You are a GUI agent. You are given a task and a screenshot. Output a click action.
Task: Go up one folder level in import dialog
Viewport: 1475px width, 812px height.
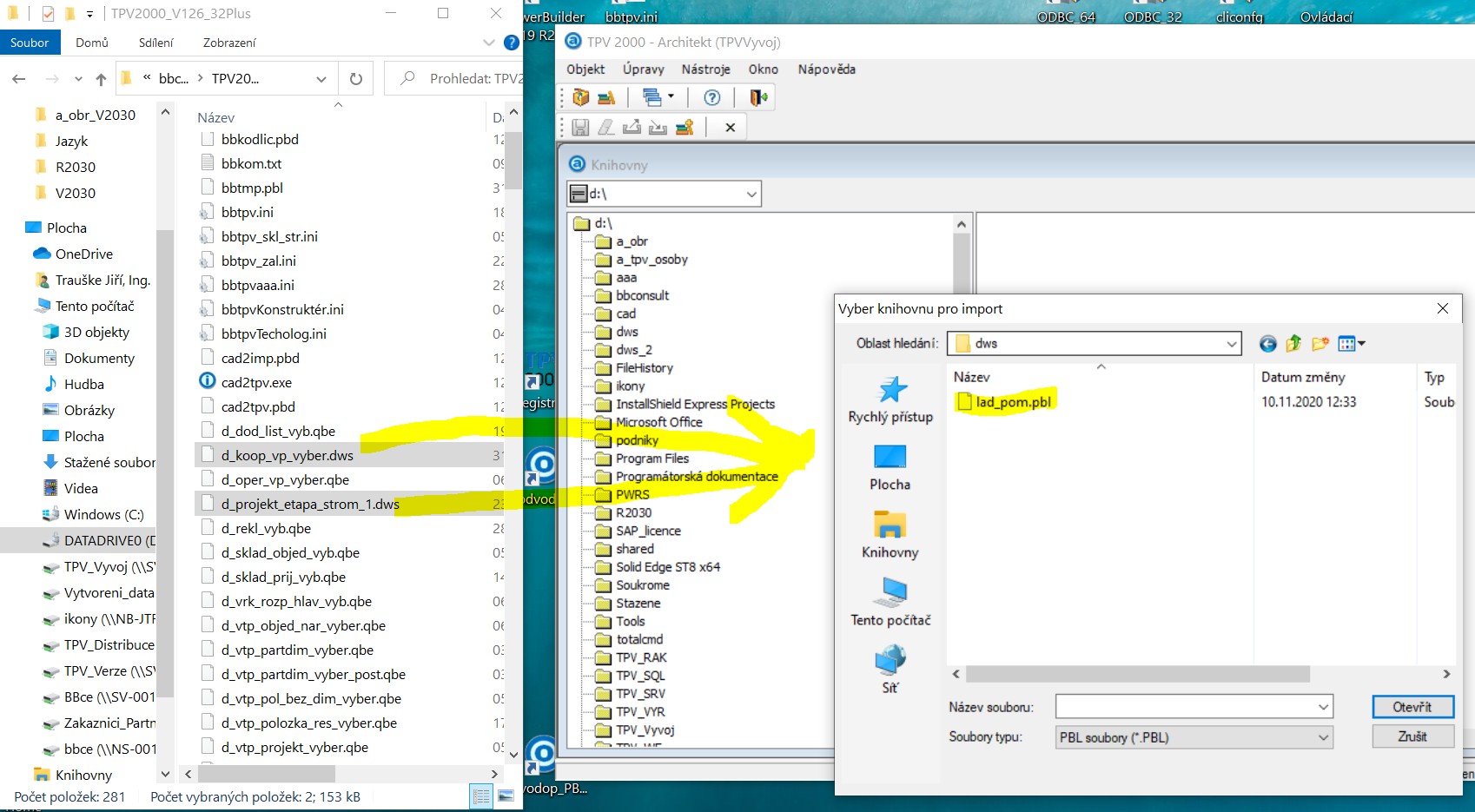tap(1293, 344)
